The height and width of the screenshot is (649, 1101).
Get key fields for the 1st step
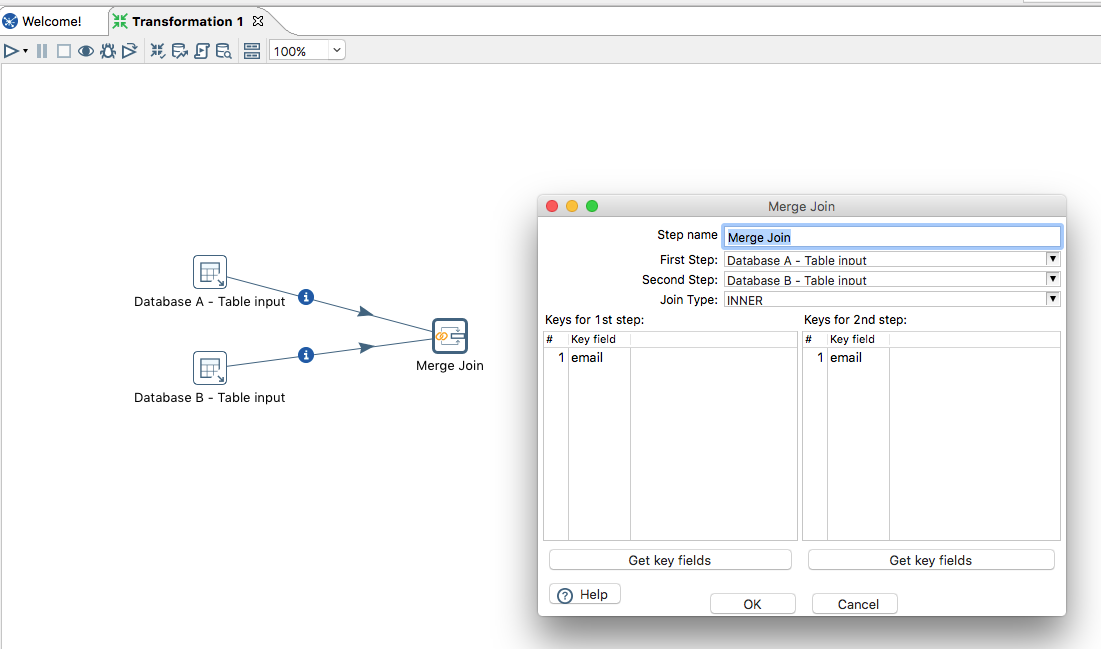(670, 560)
